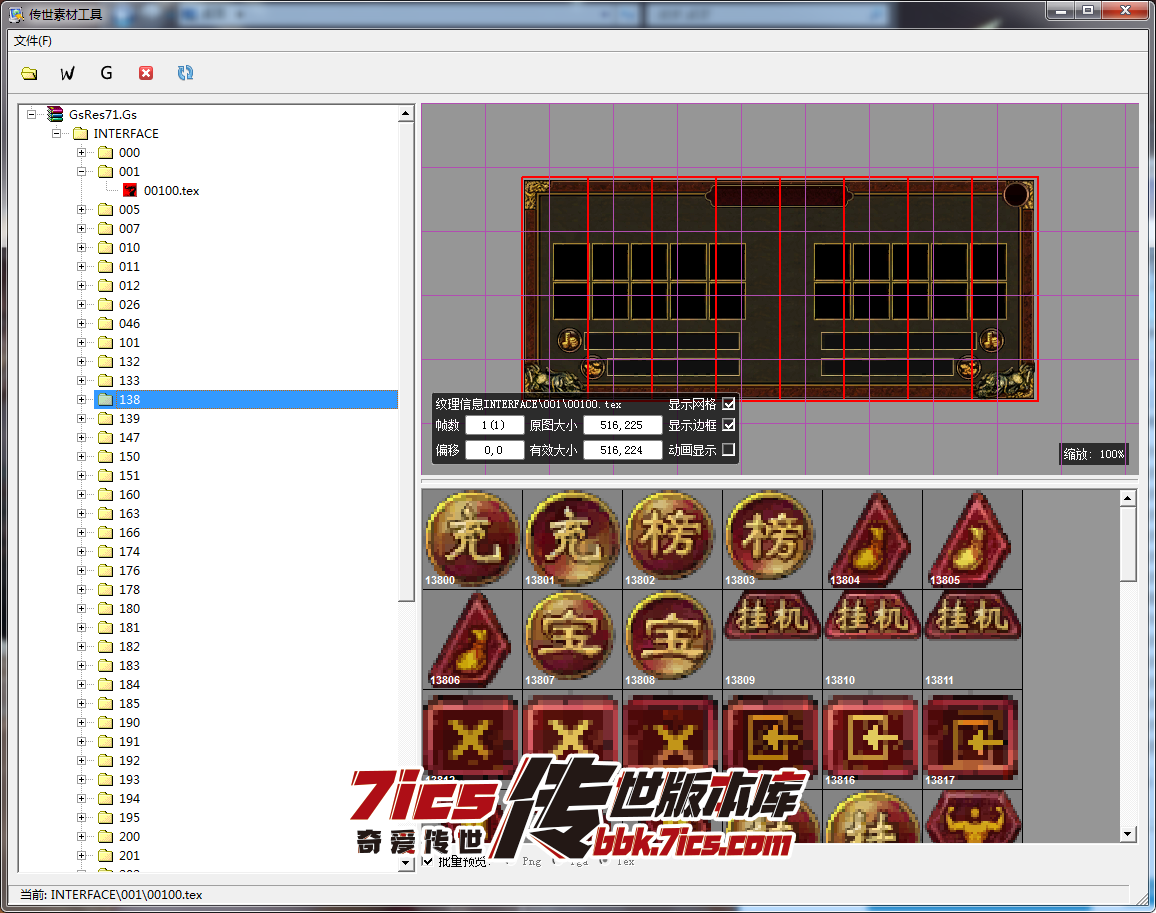This screenshot has height=913, width=1156.
Task: Uncheck the 显示网格 grid checkbox
Action: [728, 404]
